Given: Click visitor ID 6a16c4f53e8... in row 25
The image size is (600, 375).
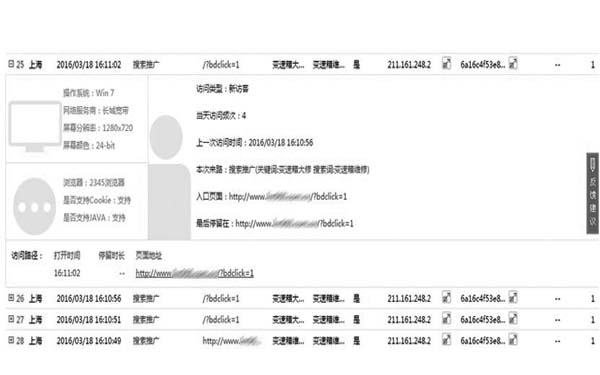Looking at the screenshot, I should click(x=483, y=65).
